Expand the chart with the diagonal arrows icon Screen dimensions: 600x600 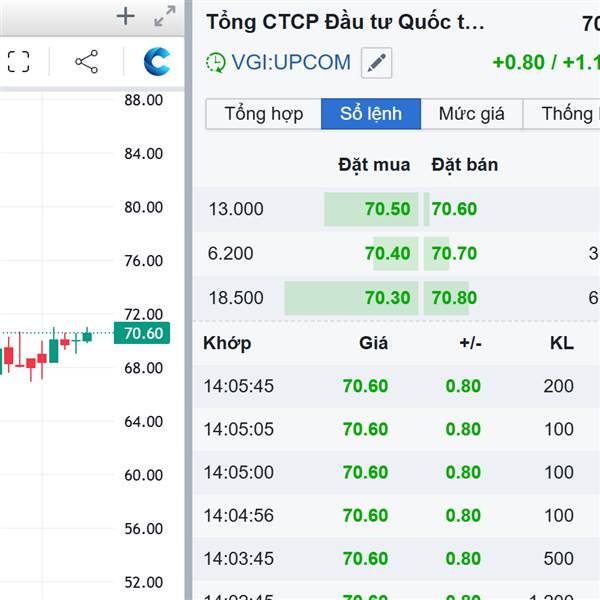pos(165,16)
